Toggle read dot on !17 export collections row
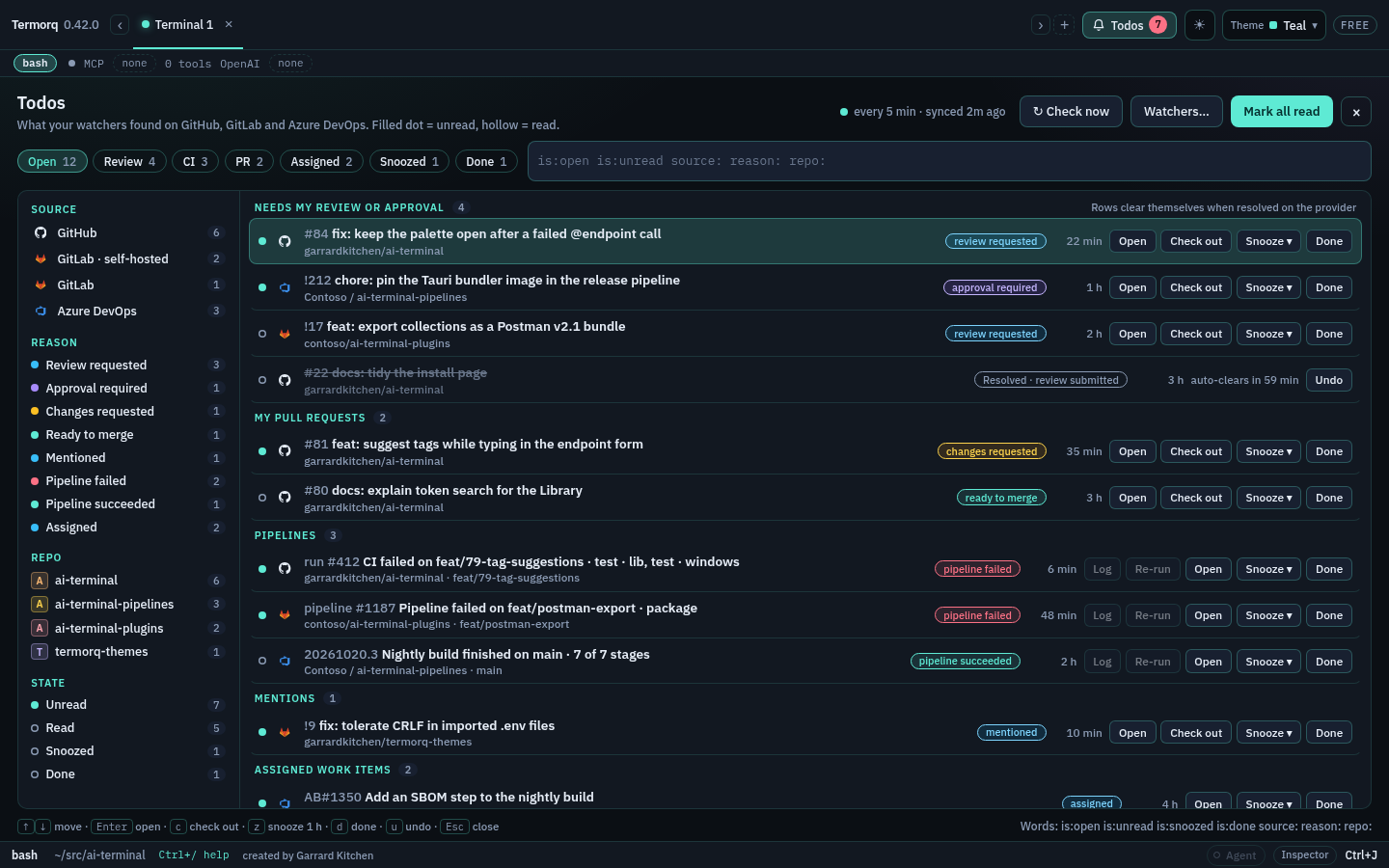Image resolution: width=1389 pixels, height=868 pixels. 262,334
